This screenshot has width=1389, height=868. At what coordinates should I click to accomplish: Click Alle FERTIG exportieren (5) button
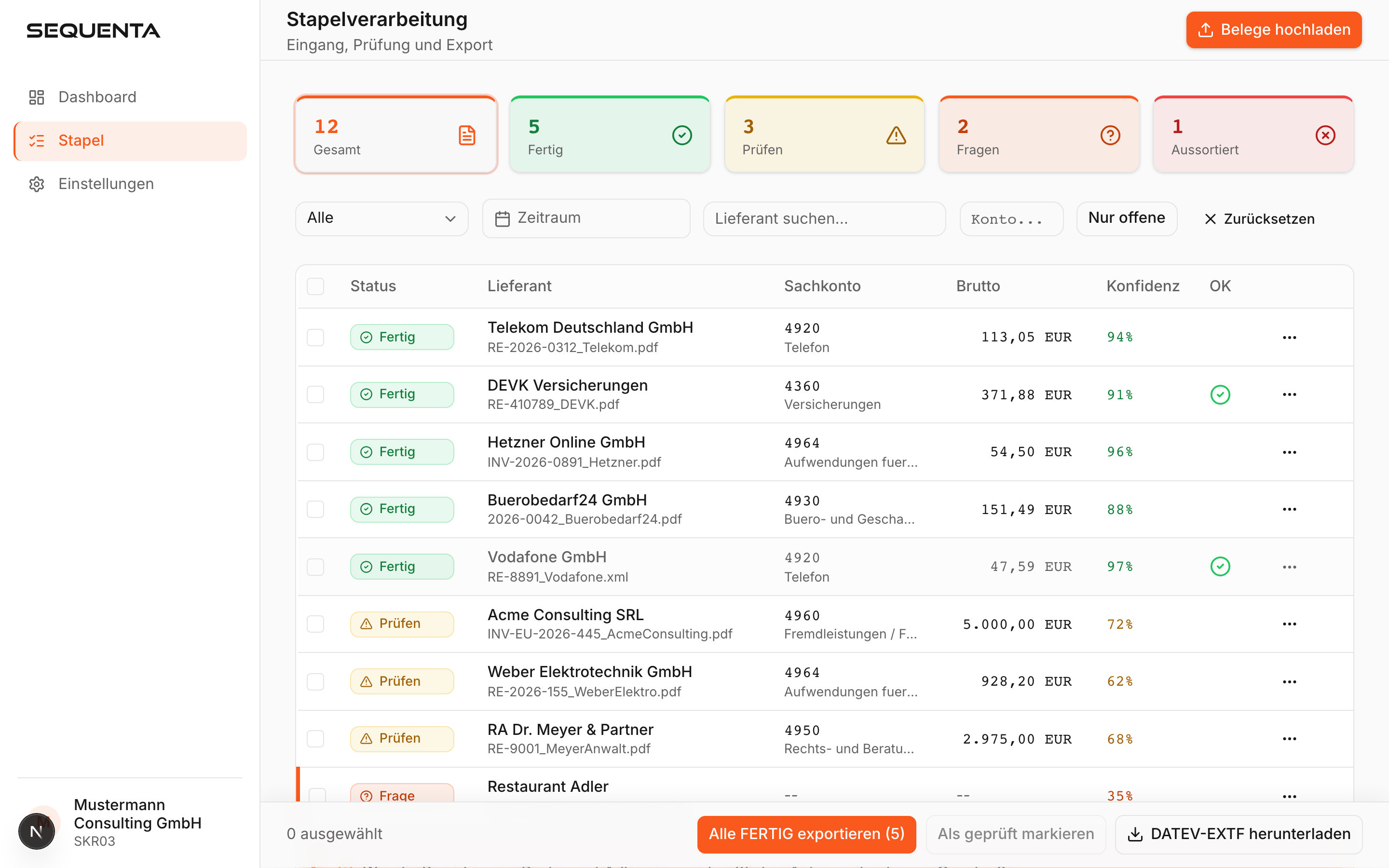point(806,834)
